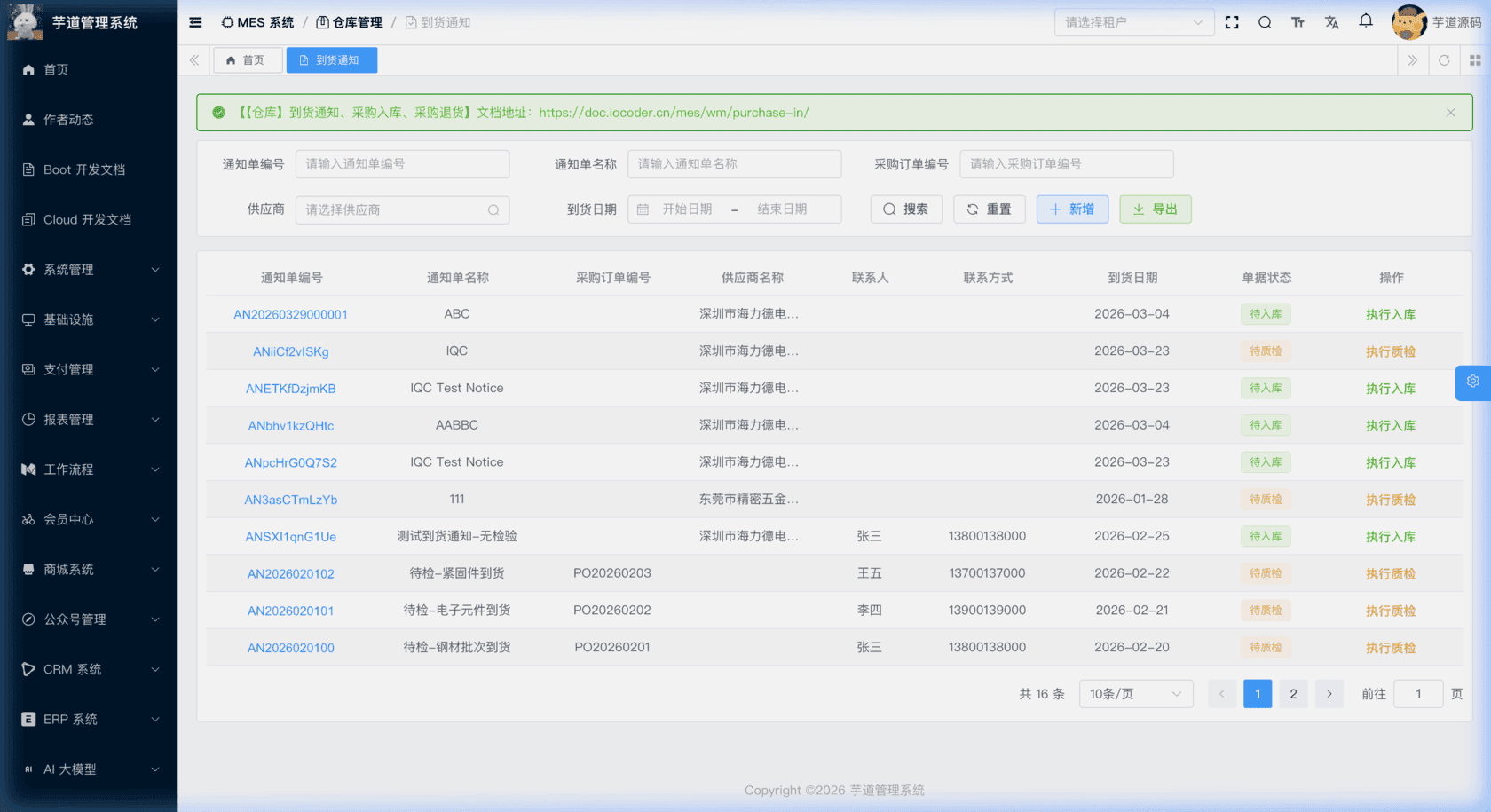Switch to the 首页 tab
The width and height of the screenshot is (1491, 812).
click(x=248, y=60)
